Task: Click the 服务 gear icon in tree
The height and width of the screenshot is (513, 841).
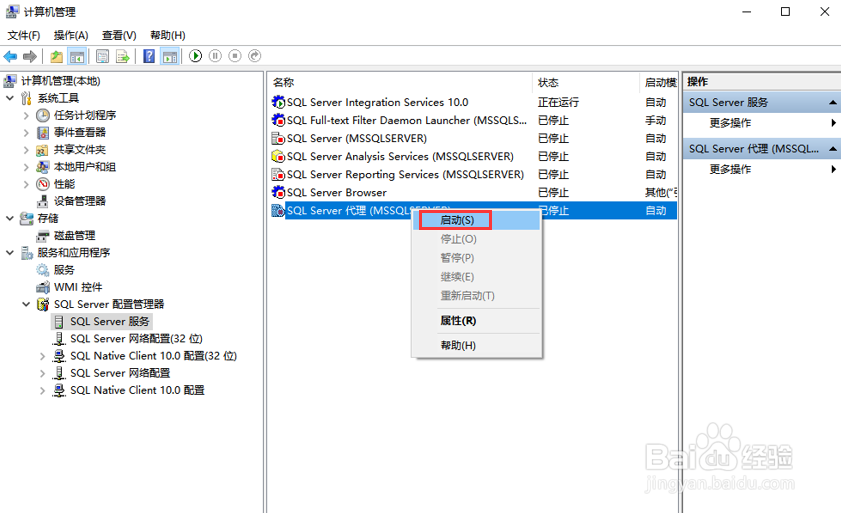Action: [x=42, y=270]
